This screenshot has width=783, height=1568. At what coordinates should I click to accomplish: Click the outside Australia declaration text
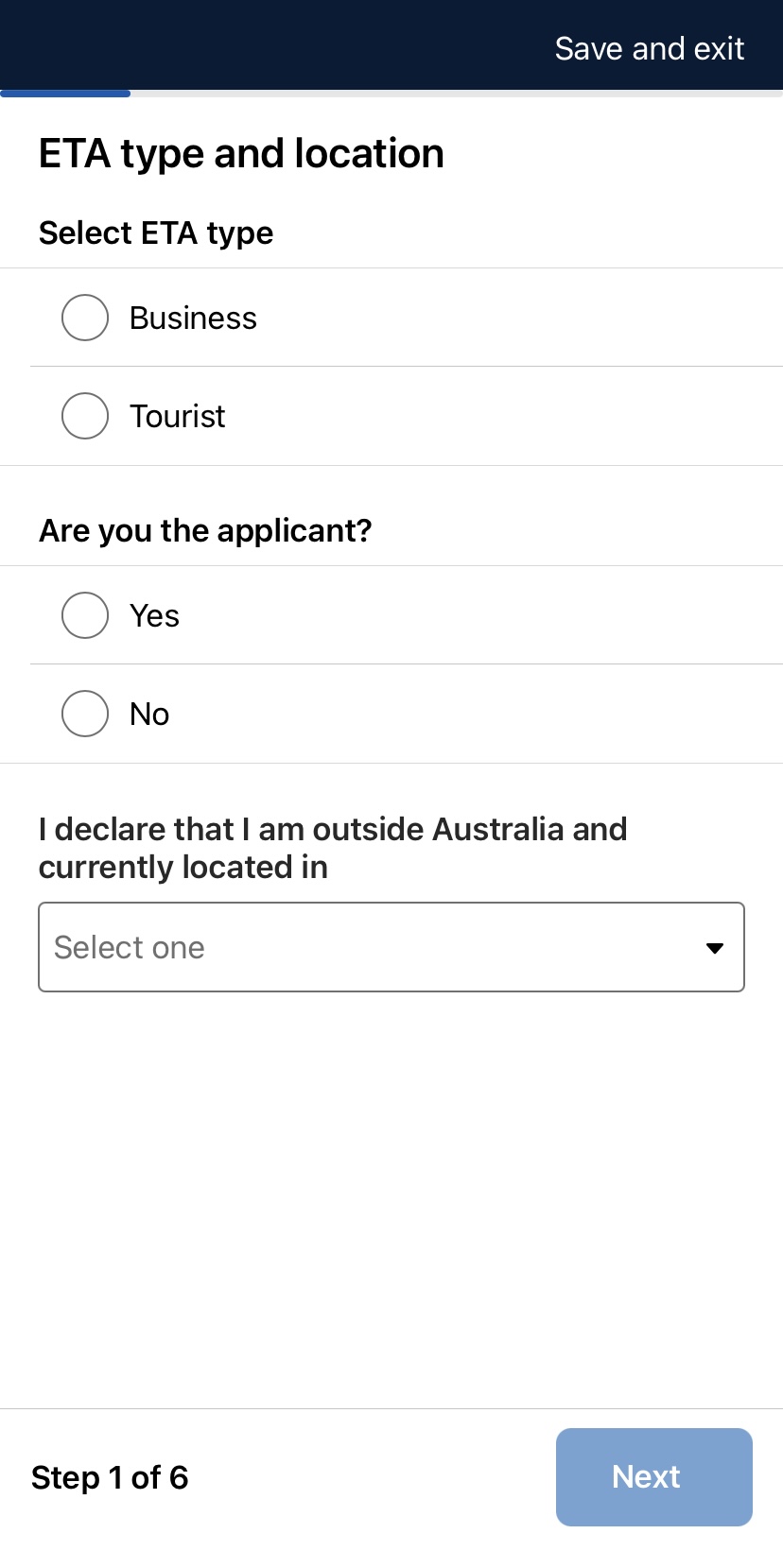tap(332, 848)
